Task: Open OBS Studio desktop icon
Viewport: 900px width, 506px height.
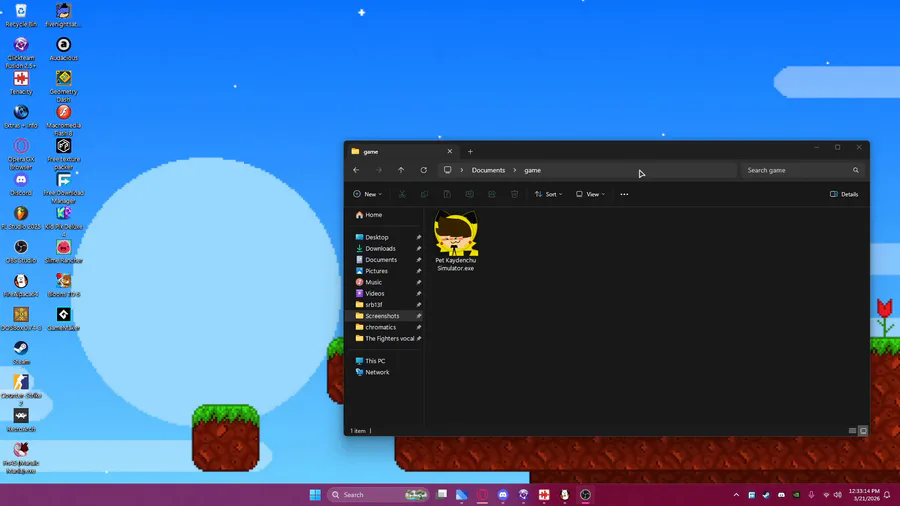Action: click(21, 252)
